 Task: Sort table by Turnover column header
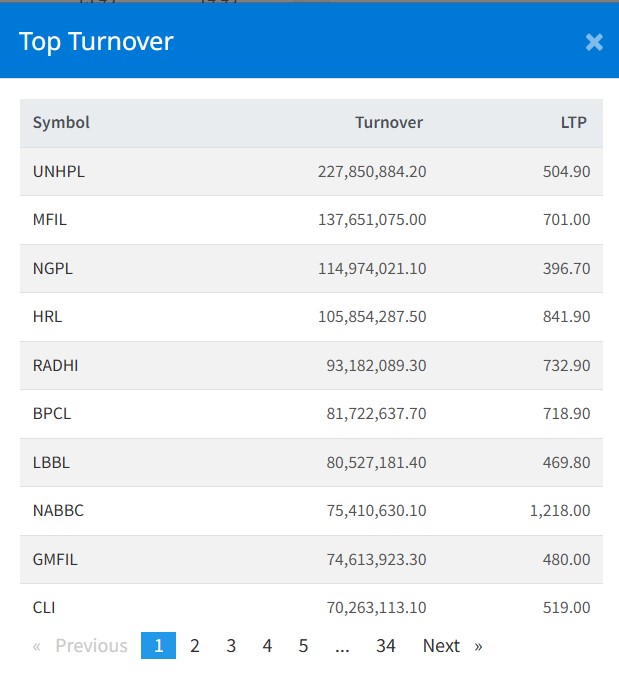389,123
